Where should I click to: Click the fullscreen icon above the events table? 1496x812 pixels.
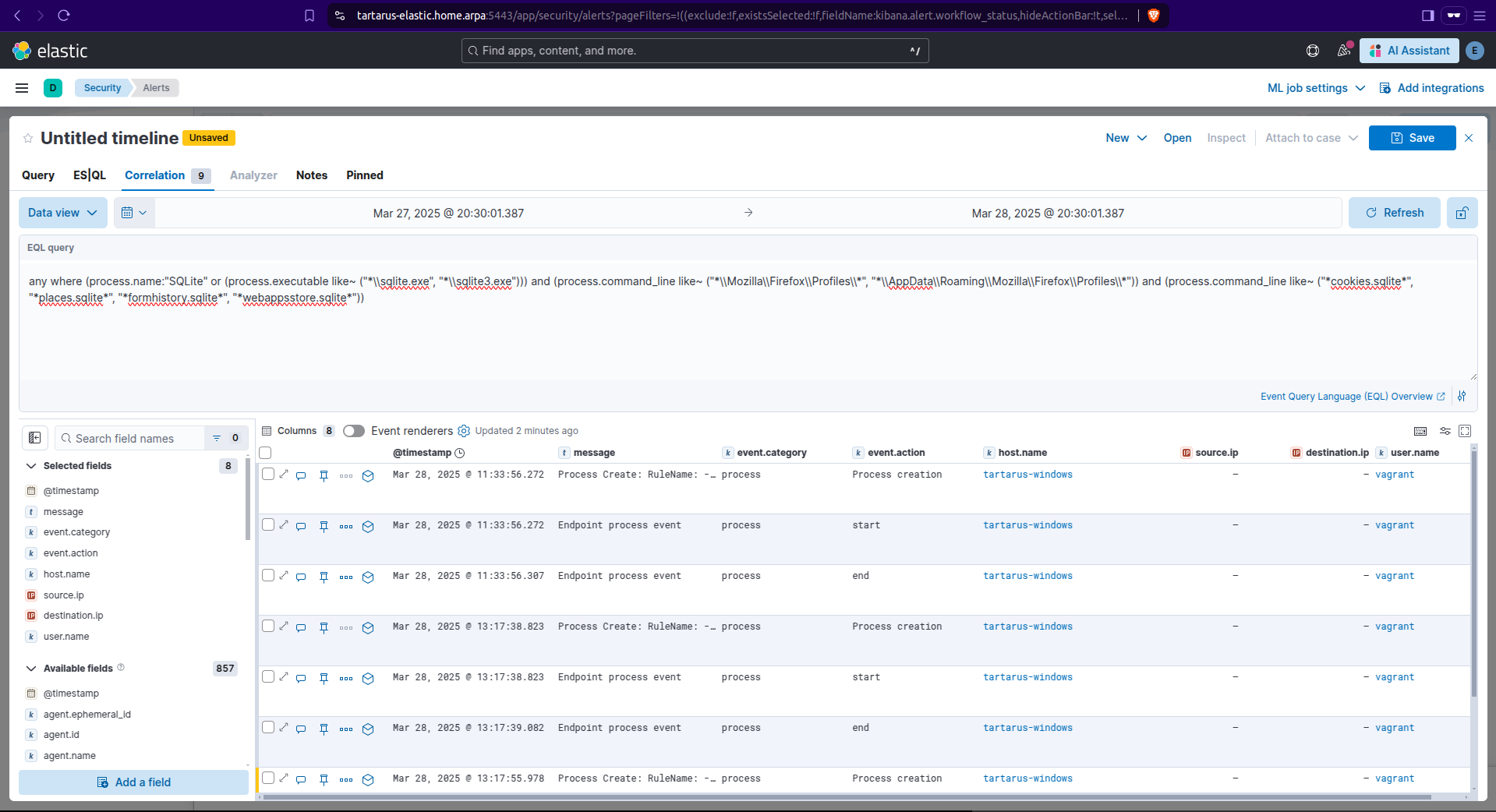pos(1465,431)
